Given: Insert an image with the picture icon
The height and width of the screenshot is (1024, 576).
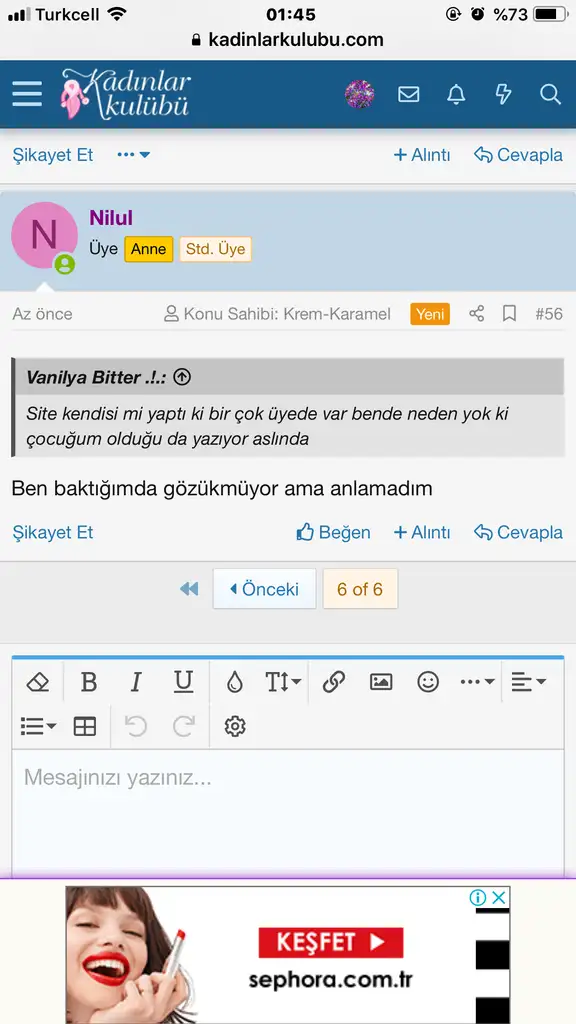Looking at the screenshot, I should coord(381,682).
